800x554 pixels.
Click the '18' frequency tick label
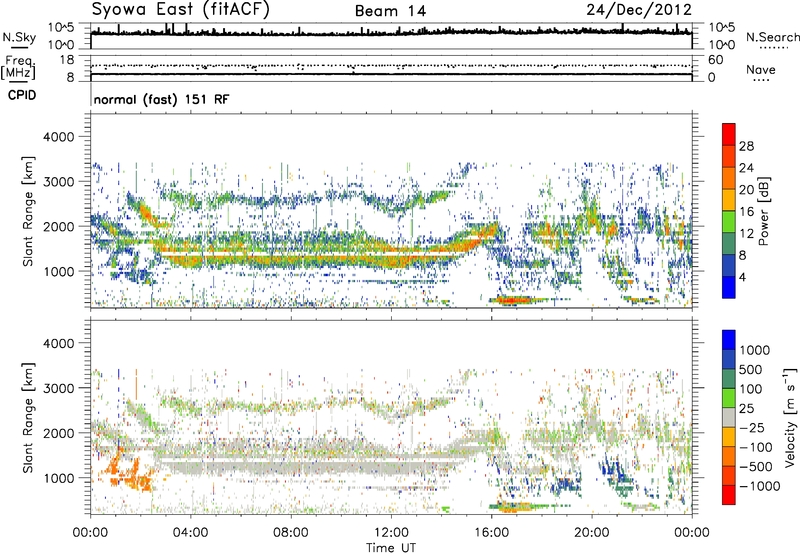(67, 60)
